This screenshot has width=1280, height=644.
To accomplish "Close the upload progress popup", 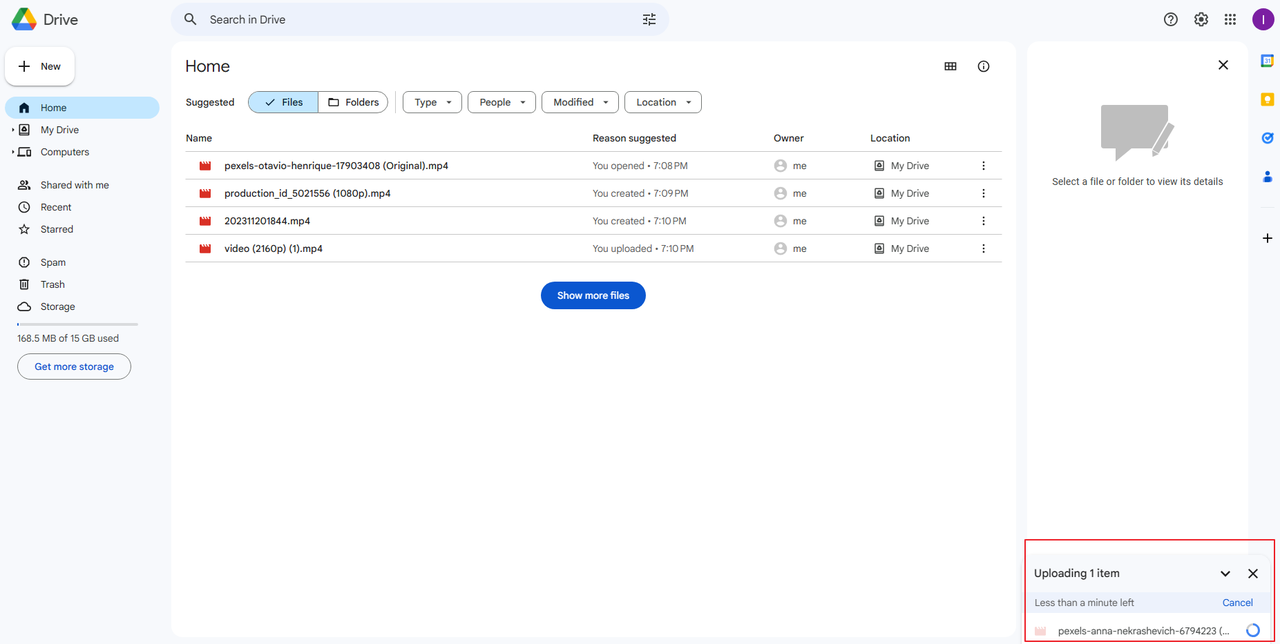I will point(1253,574).
